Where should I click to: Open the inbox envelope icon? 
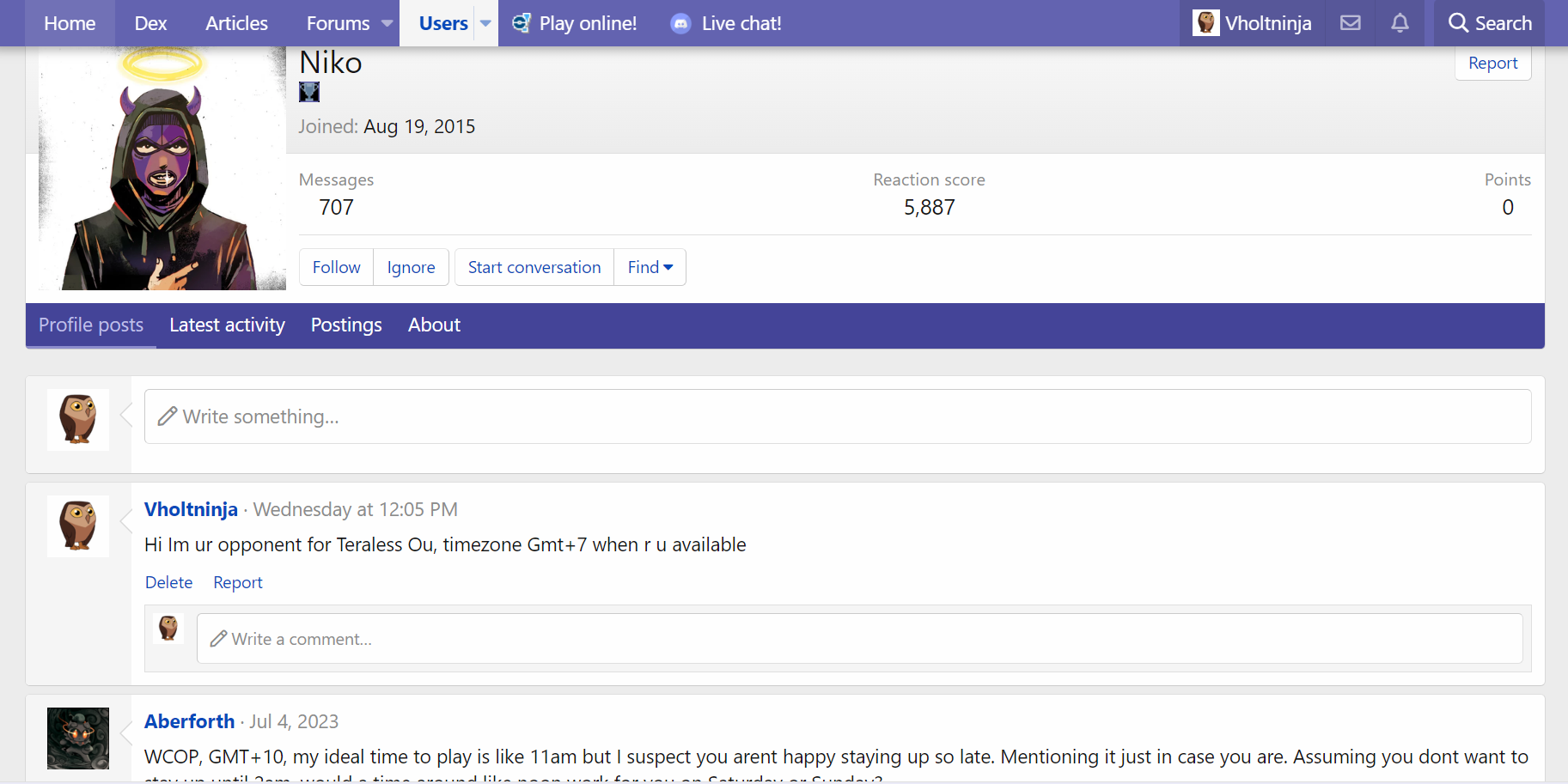pos(1350,23)
